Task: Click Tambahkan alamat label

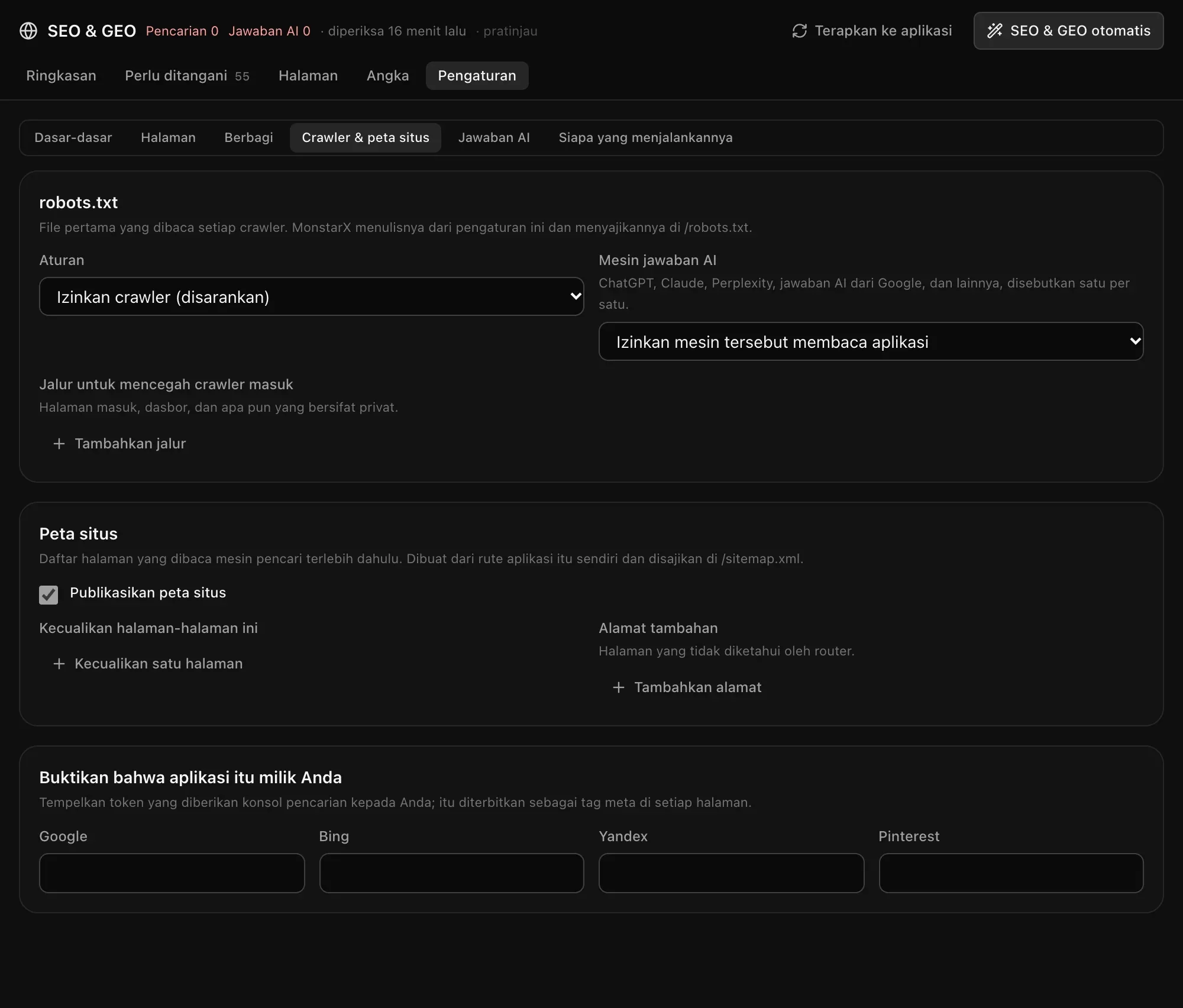Action: point(698,687)
